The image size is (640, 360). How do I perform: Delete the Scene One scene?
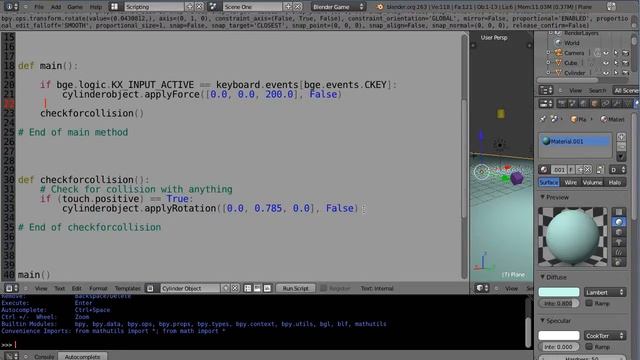click(298, 7)
